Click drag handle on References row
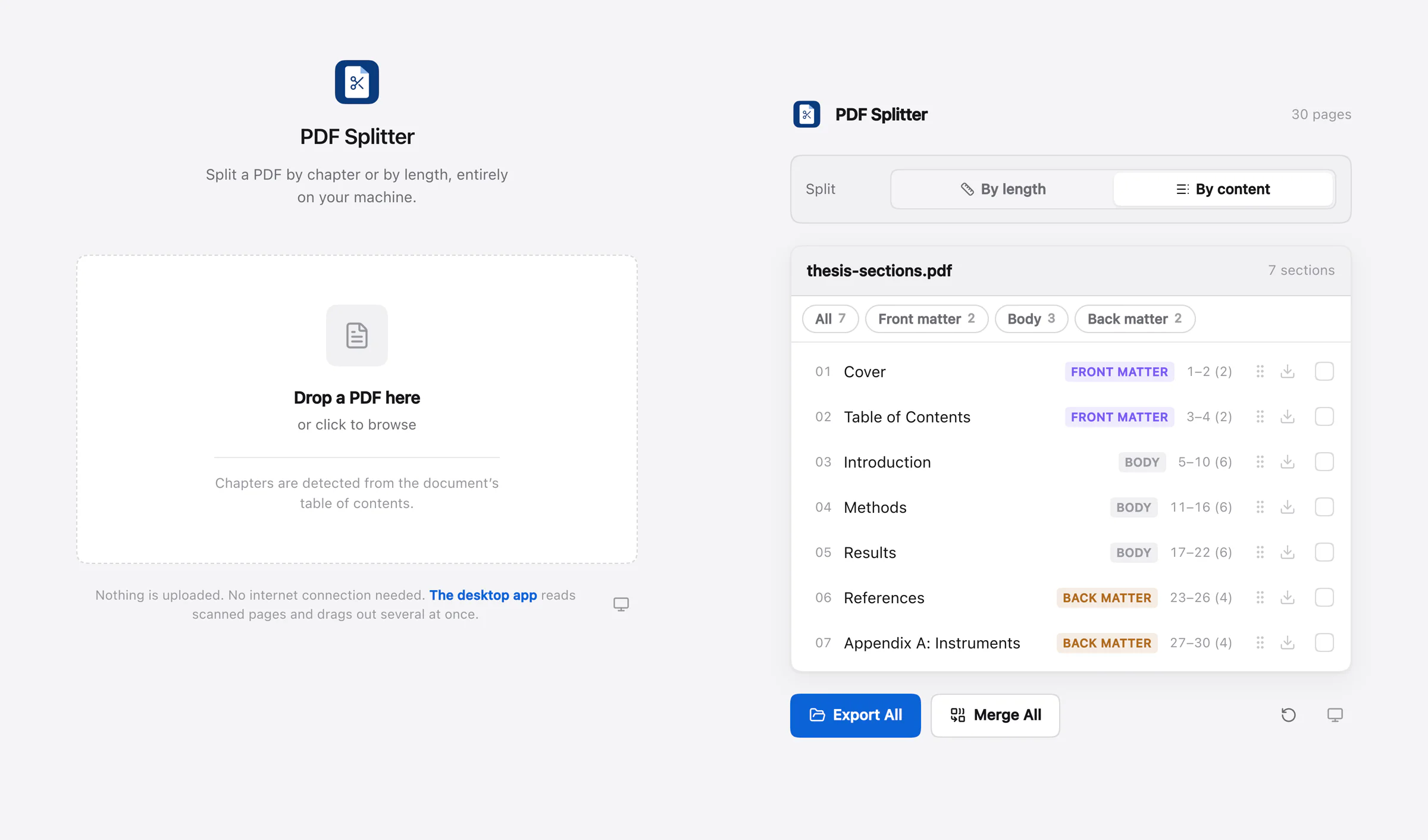Screen dimensions: 1428x840 coord(1260,597)
